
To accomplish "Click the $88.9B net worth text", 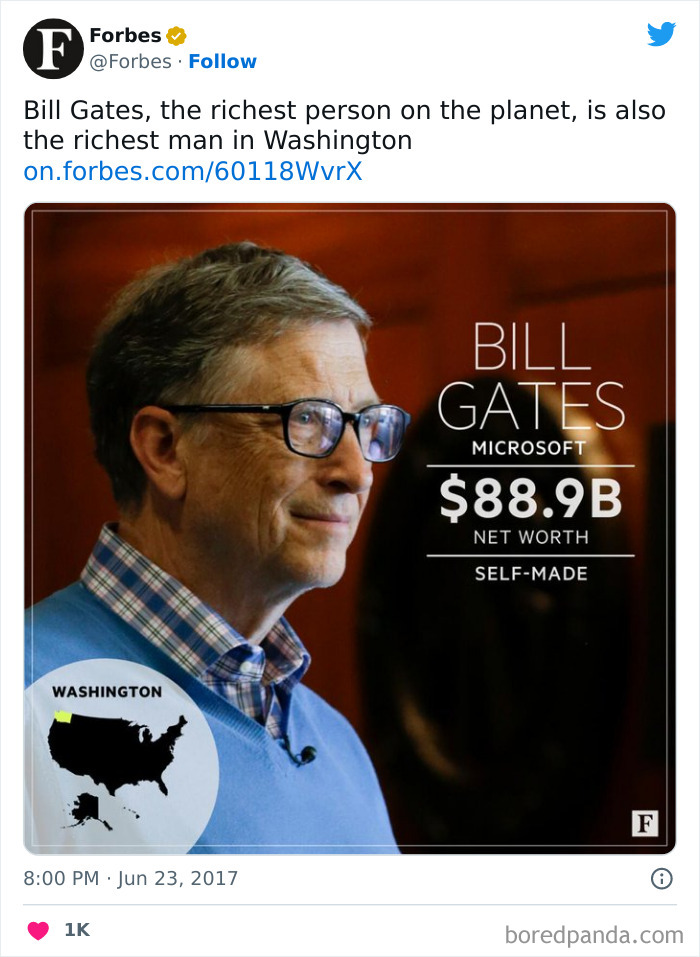I will 530,499.
